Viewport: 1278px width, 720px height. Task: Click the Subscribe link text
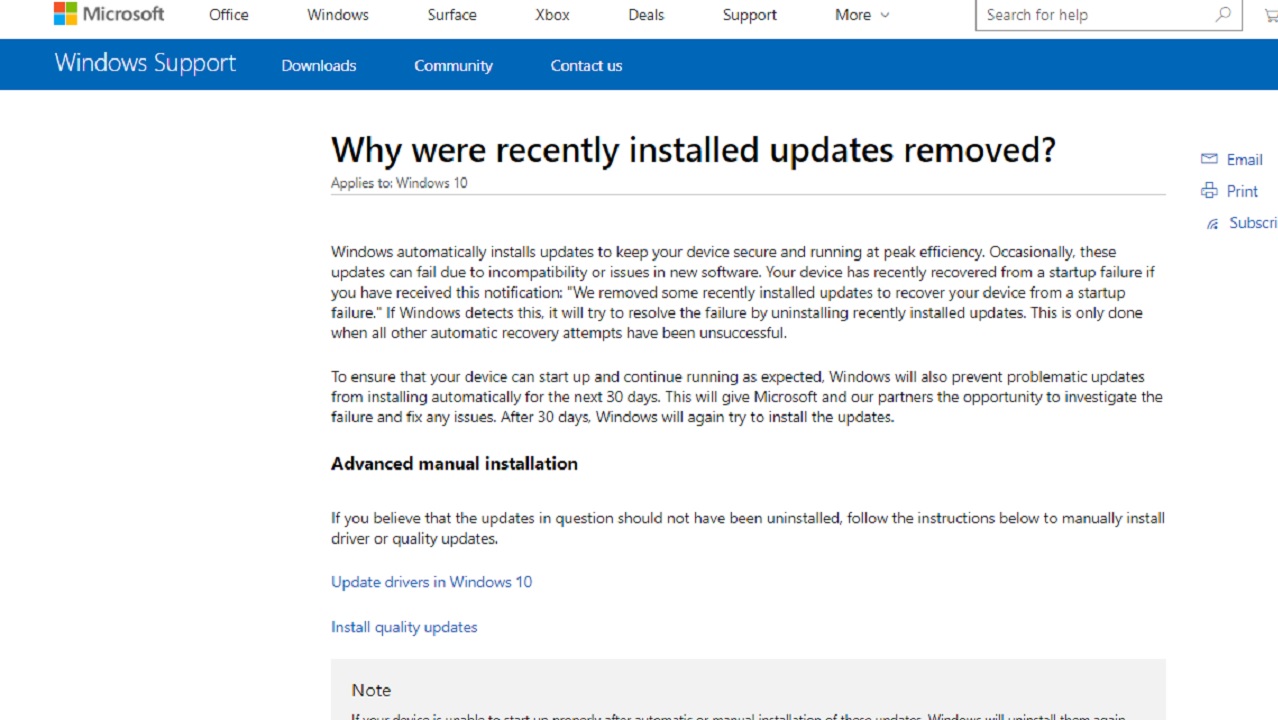[x=1253, y=223]
